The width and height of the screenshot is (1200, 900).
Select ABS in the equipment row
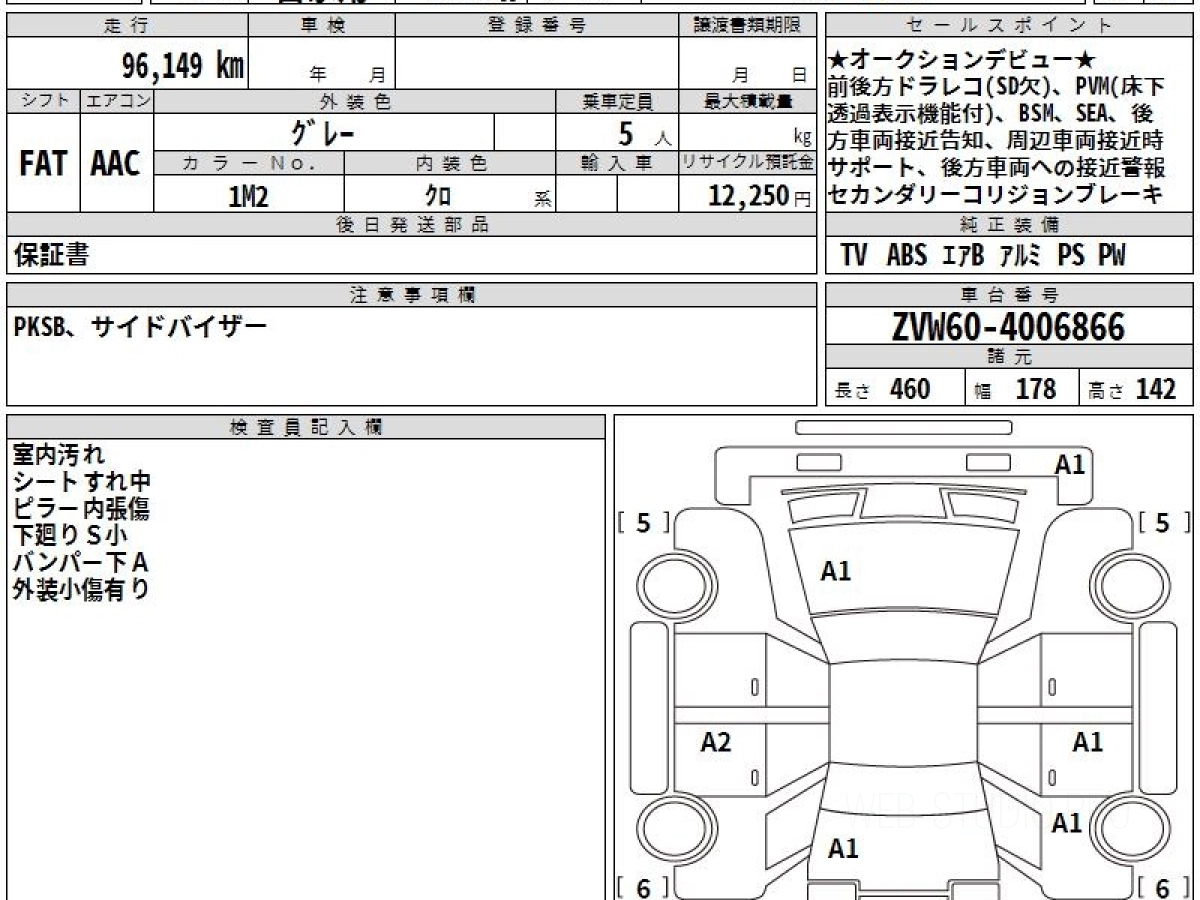(x=907, y=255)
